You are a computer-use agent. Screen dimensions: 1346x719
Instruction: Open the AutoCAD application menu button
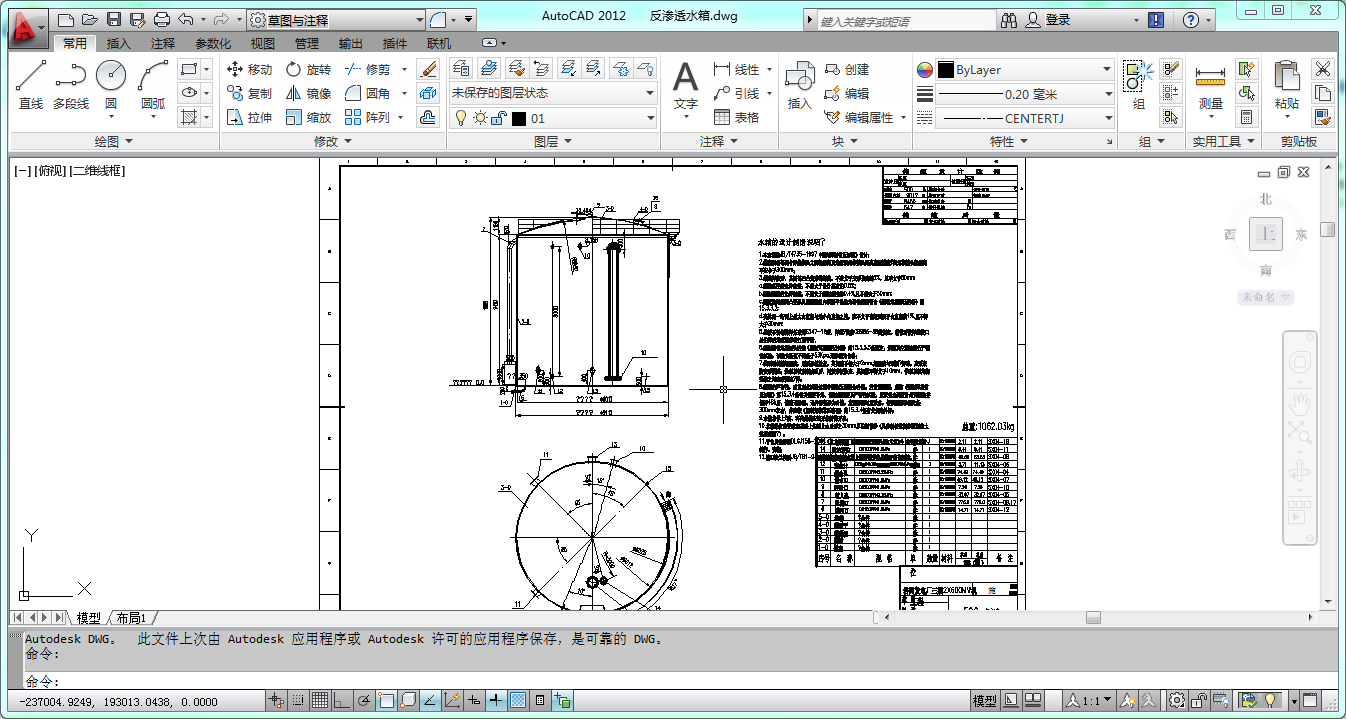[26, 28]
